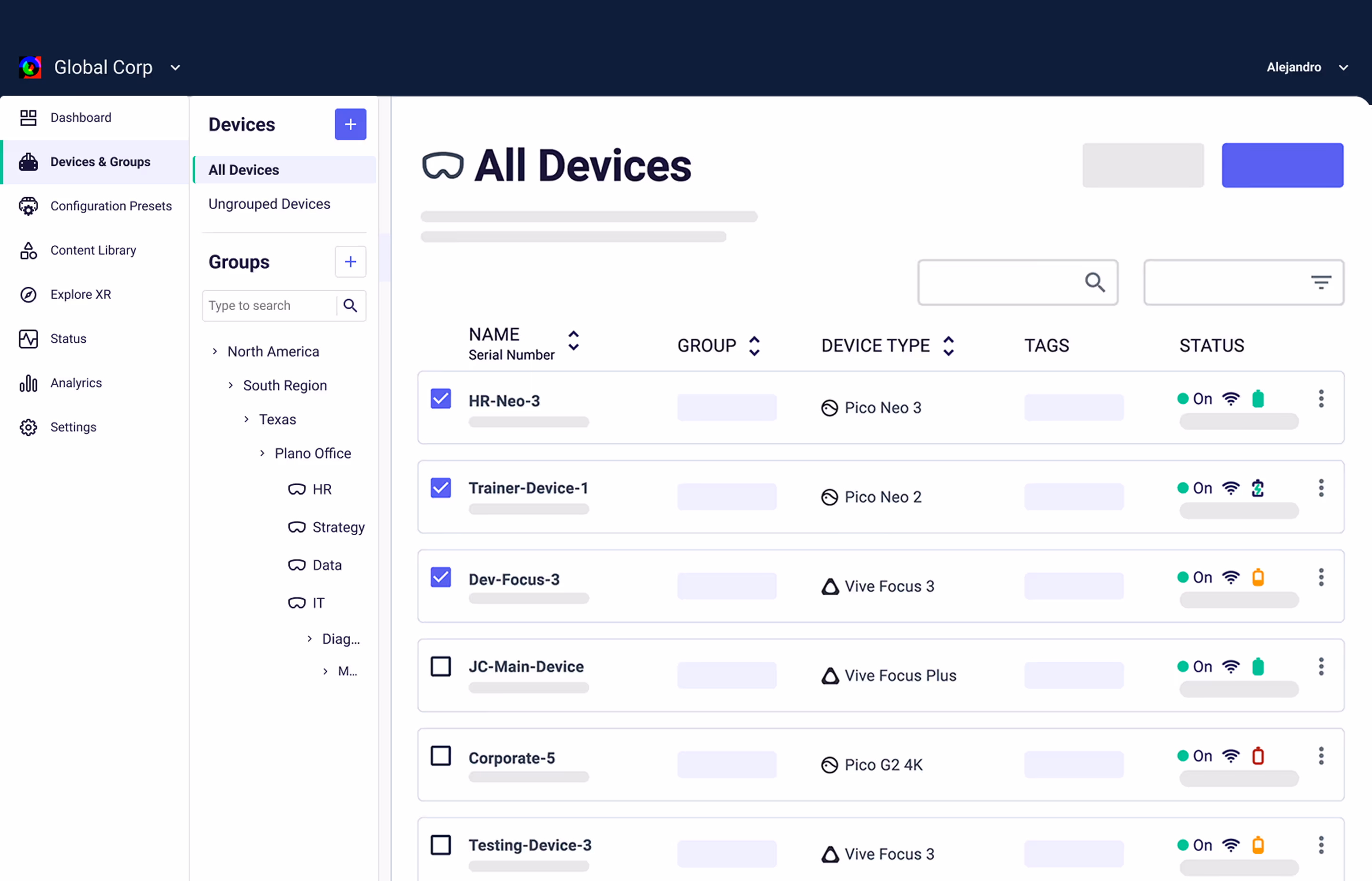Switch to Ungrouped Devices view
The height and width of the screenshot is (881, 1372).
click(x=269, y=204)
